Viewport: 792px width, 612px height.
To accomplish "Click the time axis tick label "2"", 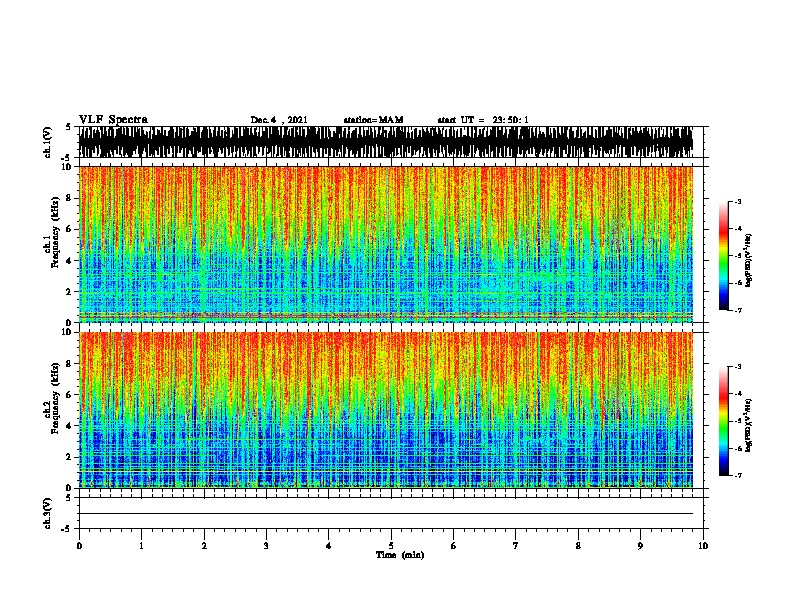I will point(204,546).
